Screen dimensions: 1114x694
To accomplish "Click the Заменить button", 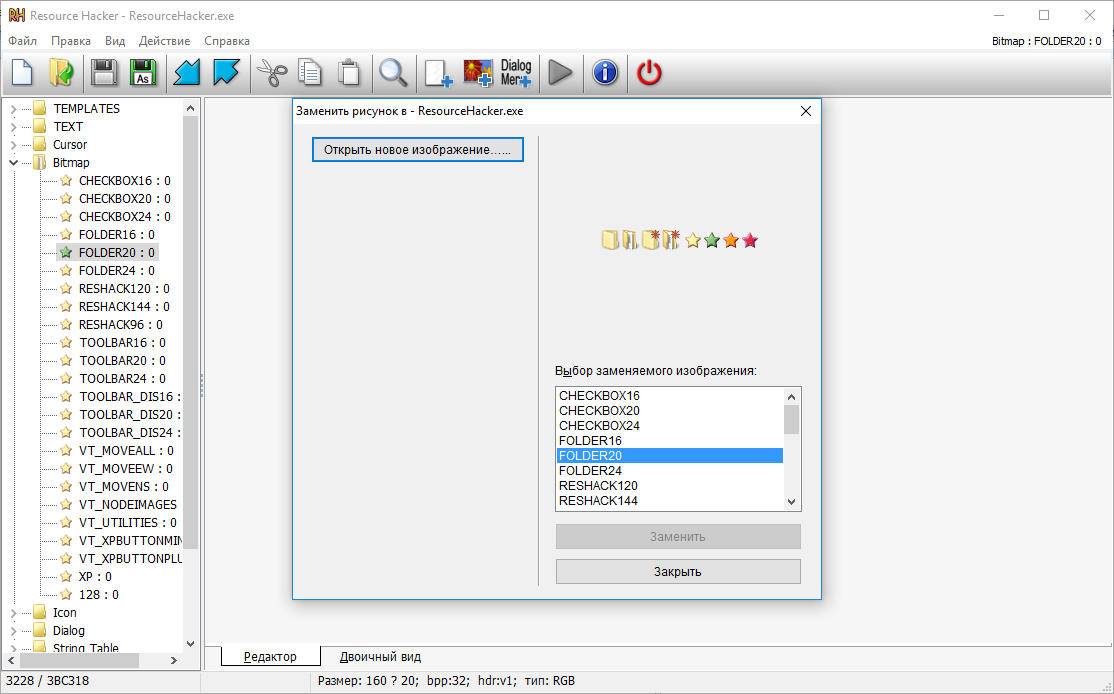I will point(678,536).
